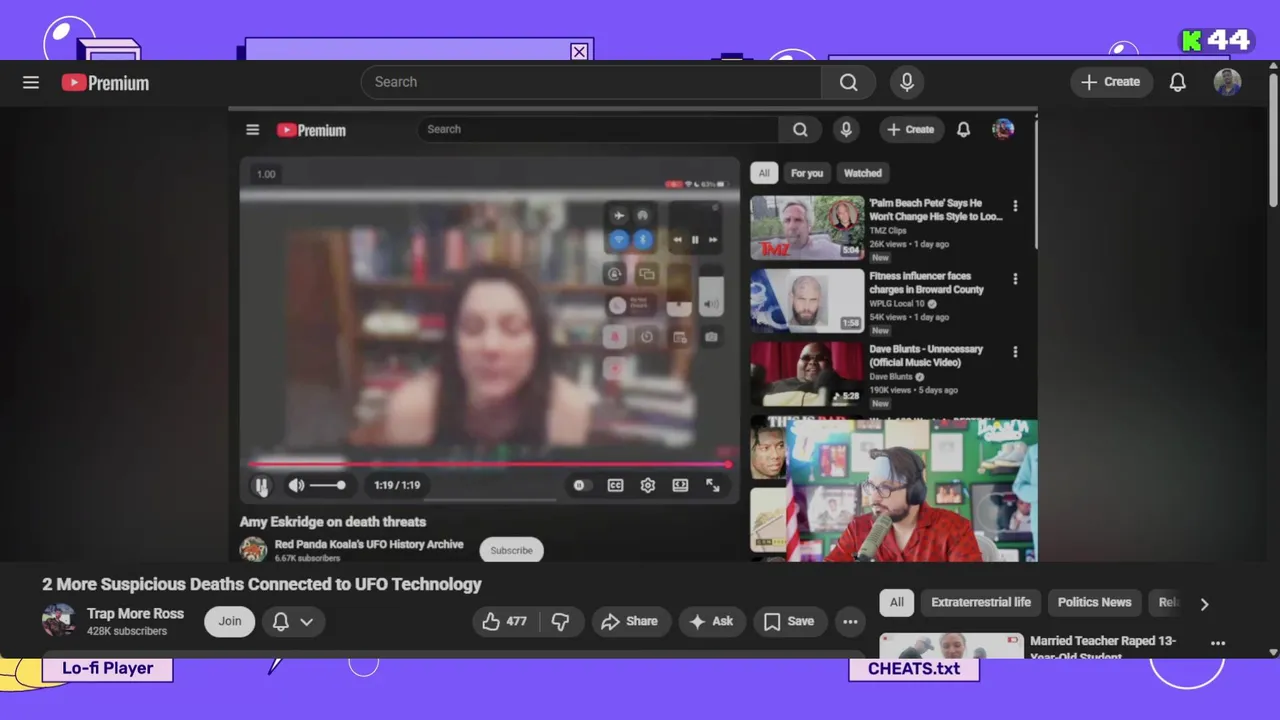The width and height of the screenshot is (1280, 720).
Task: Click the Join membership button
Action: coord(230,621)
